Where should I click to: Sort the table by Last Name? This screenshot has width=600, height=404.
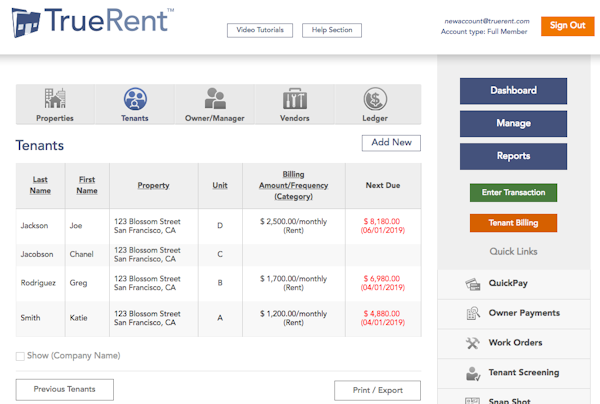point(40,185)
